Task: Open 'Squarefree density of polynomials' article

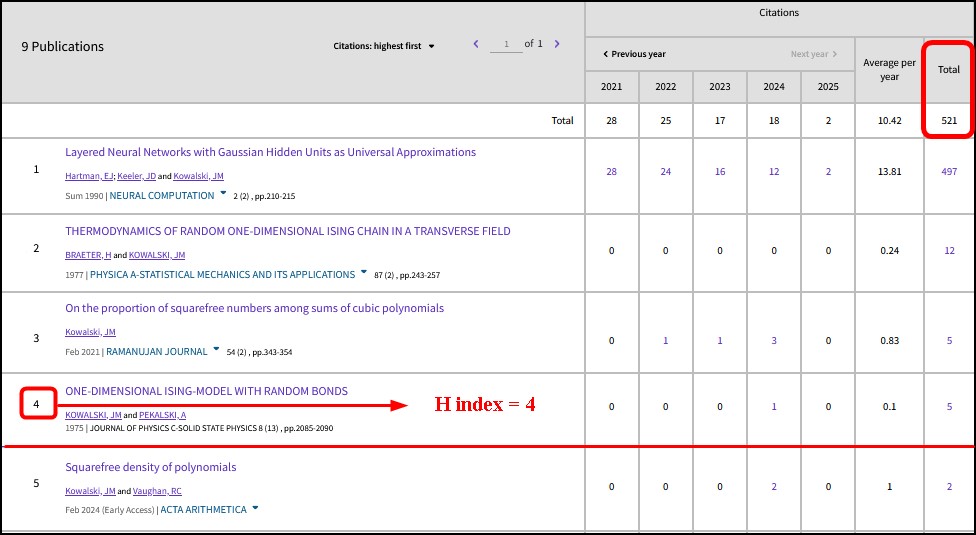Action: (150, 467)
